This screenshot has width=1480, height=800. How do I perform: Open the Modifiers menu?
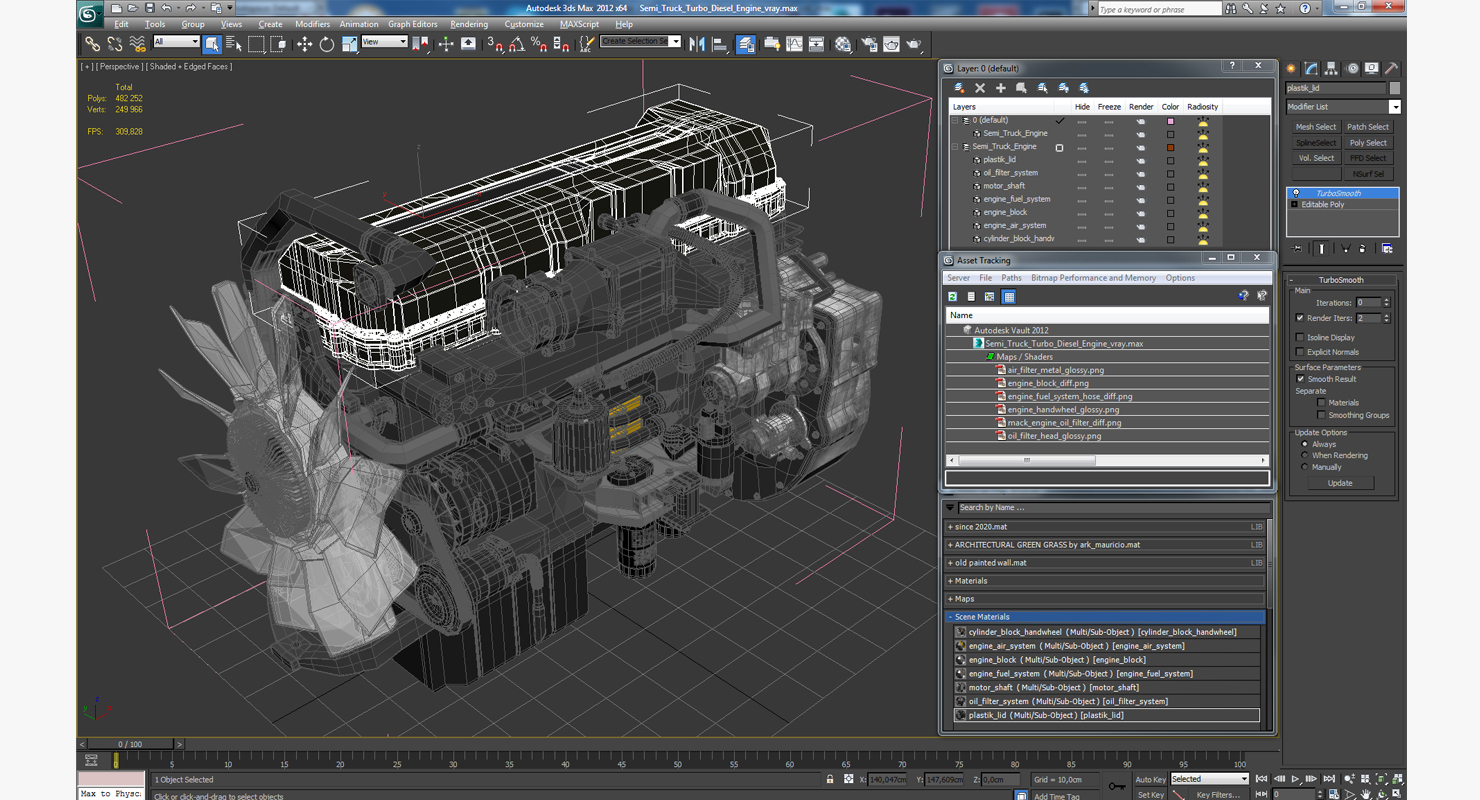point(312,24)
